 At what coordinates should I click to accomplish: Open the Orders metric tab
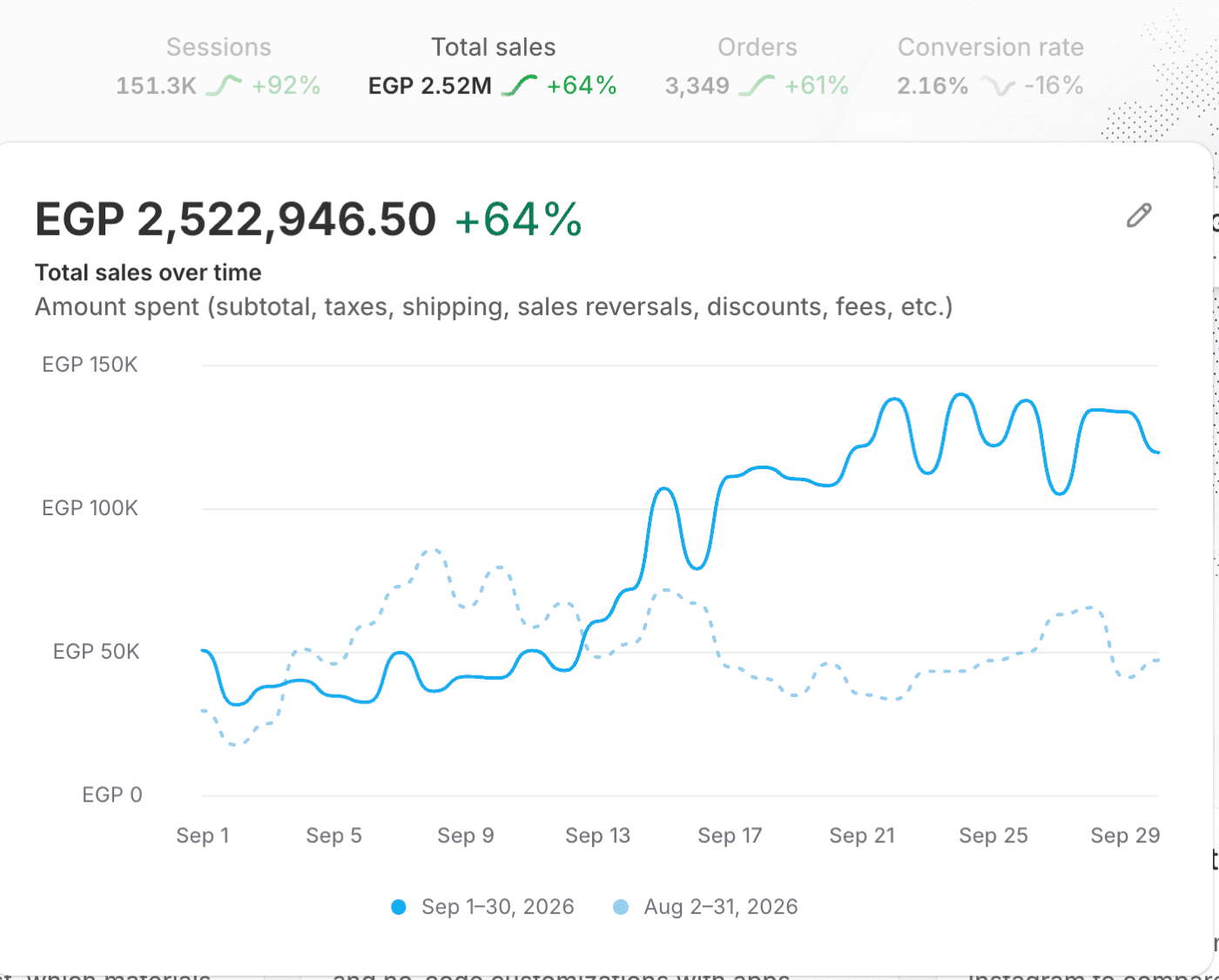757,66
